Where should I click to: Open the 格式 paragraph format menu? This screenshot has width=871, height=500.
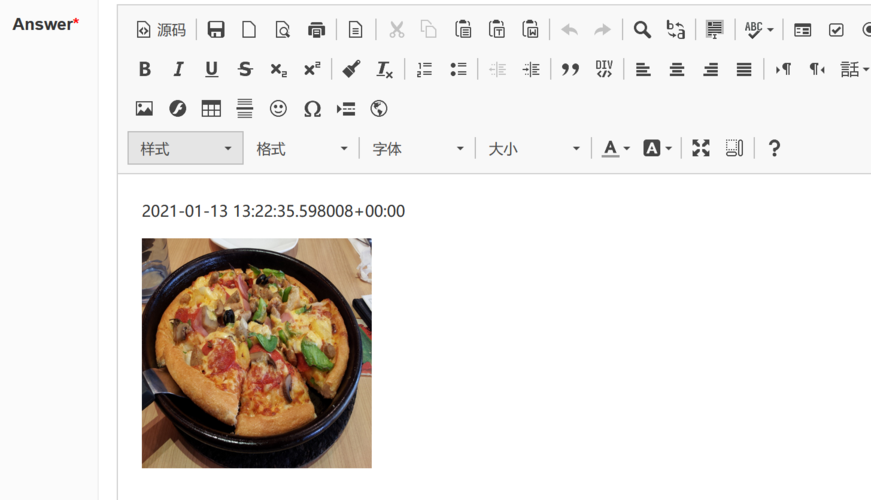click(x=301, y=148)
